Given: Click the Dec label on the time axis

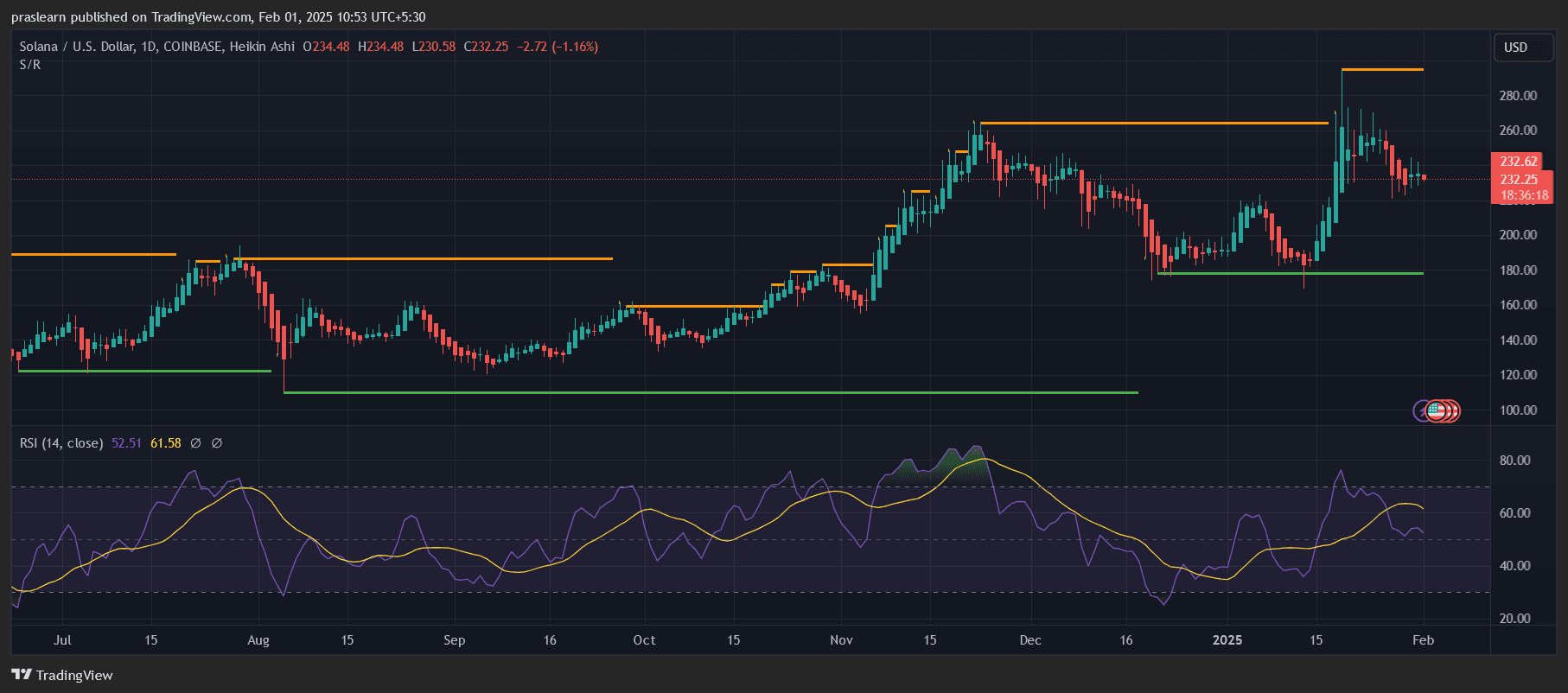Looking at the screenshot, I should point(1030,640).
